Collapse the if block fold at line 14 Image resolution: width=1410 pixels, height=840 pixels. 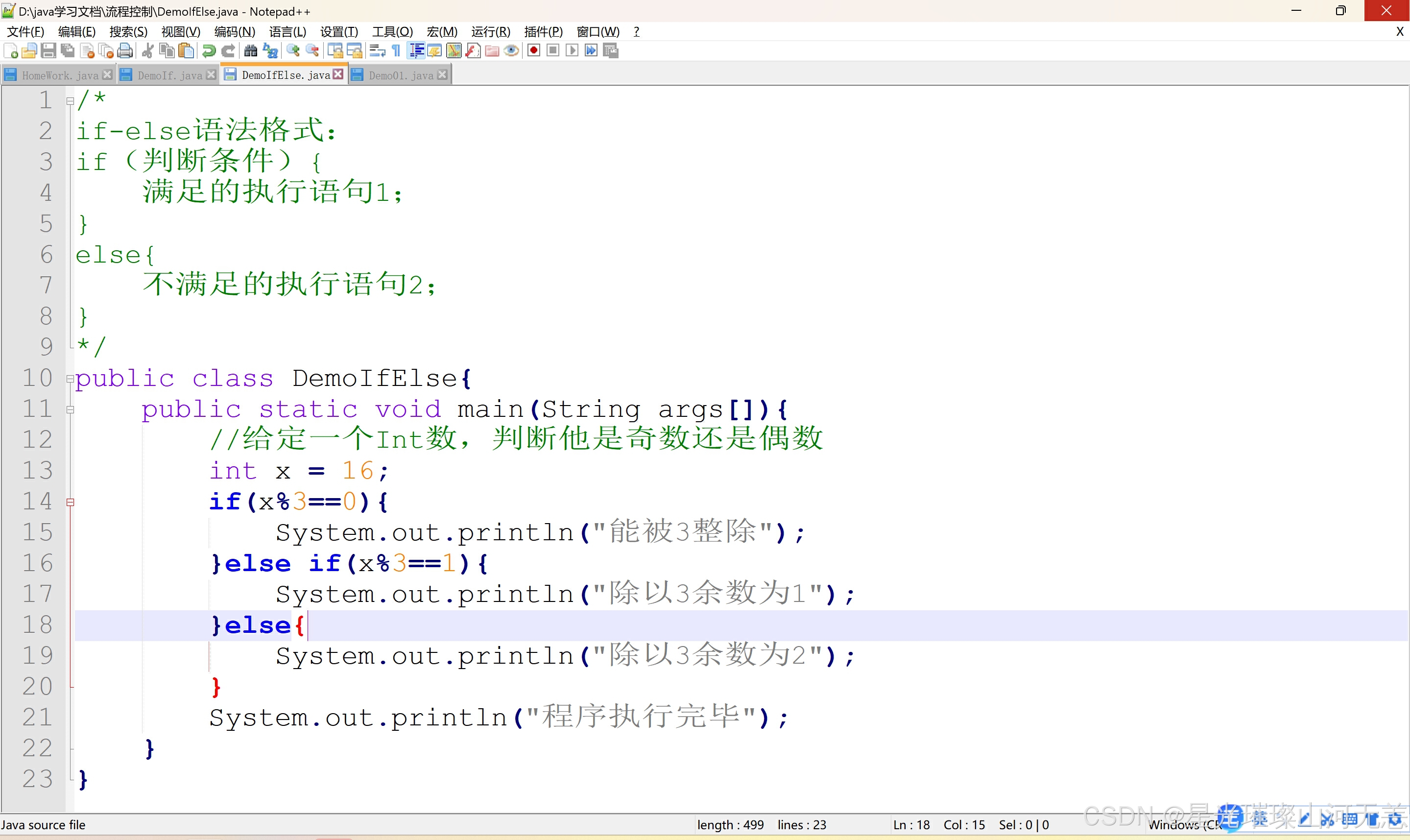click(x=70, y=502)
